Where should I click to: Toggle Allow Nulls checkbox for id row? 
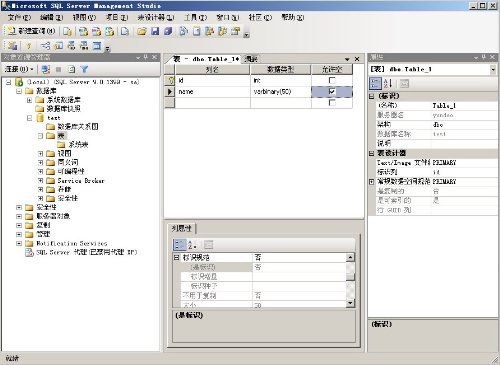pyautogui.click(x=332, y=80)
